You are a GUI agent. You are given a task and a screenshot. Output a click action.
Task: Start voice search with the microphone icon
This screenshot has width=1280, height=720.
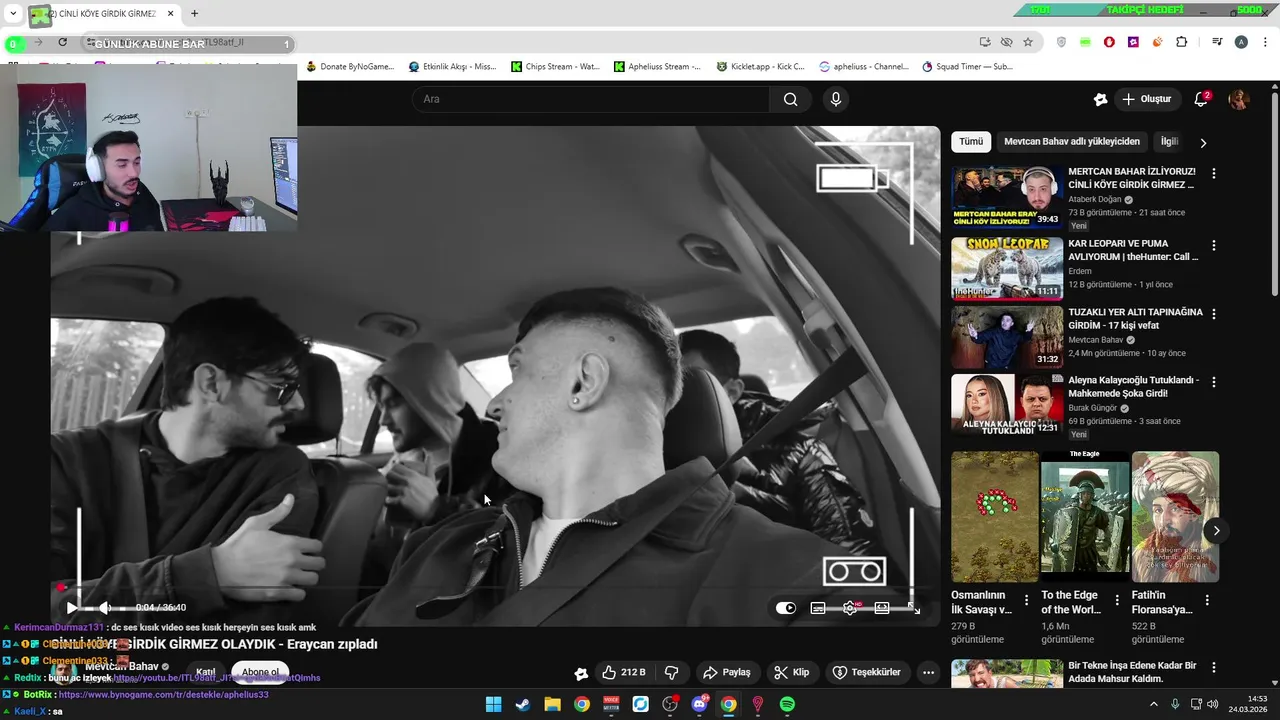point(836,99)
